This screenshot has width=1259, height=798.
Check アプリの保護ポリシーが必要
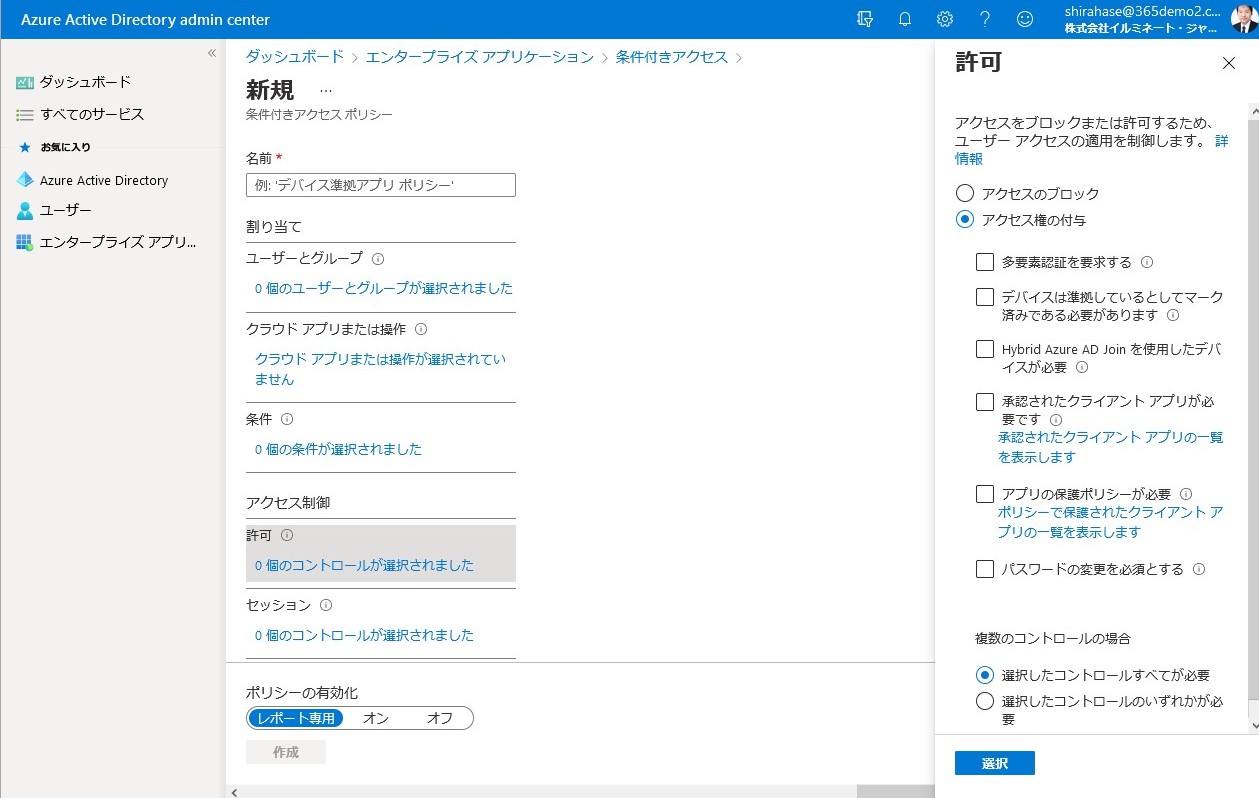pyautogui.click(x=985, y=494)
